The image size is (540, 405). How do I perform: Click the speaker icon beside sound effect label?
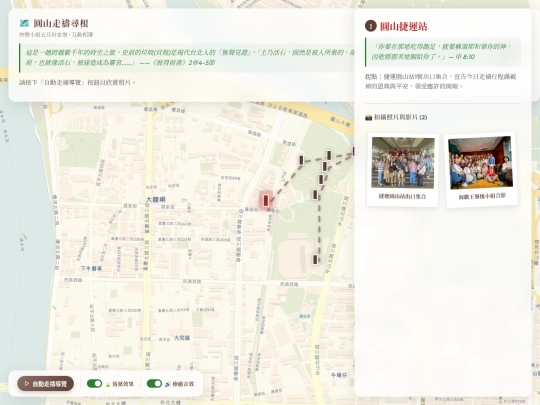point(168,384)
